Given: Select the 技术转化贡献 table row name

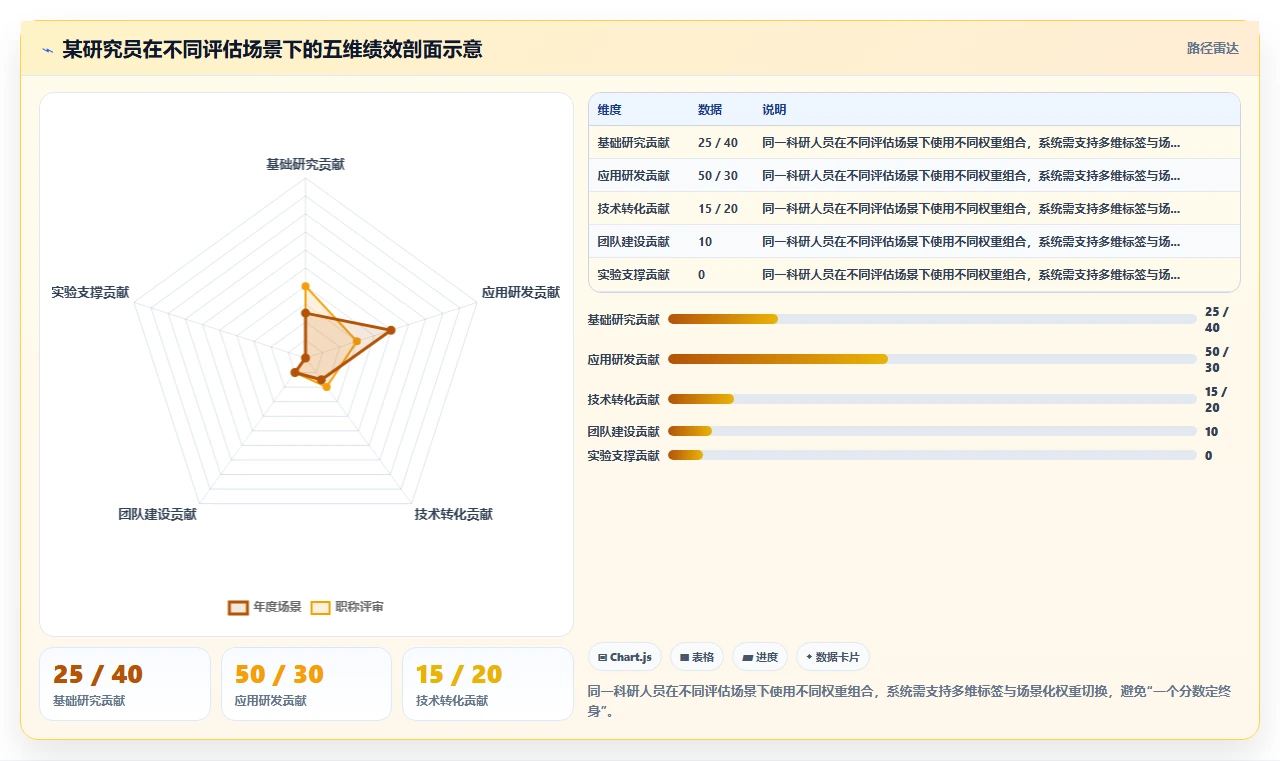Looking at the screenshot, I should 633,209.
